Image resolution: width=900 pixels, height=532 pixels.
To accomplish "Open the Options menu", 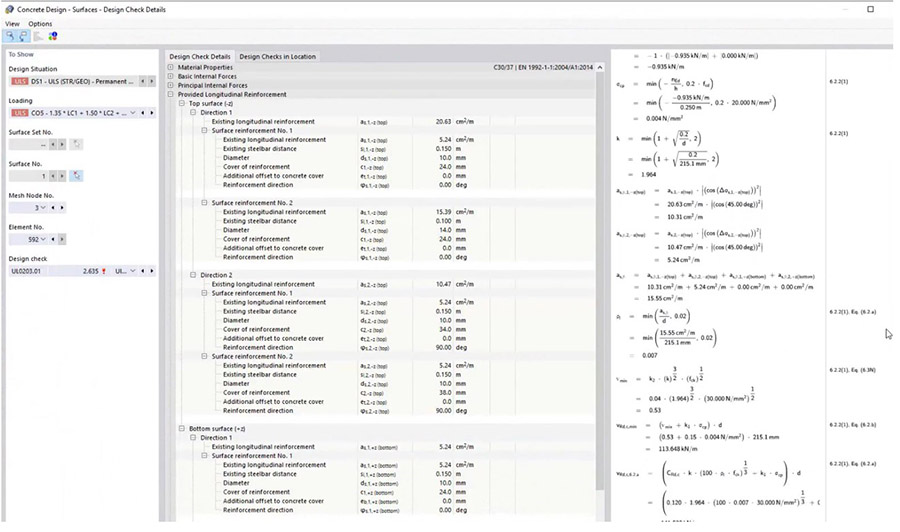I will point(40,23).
